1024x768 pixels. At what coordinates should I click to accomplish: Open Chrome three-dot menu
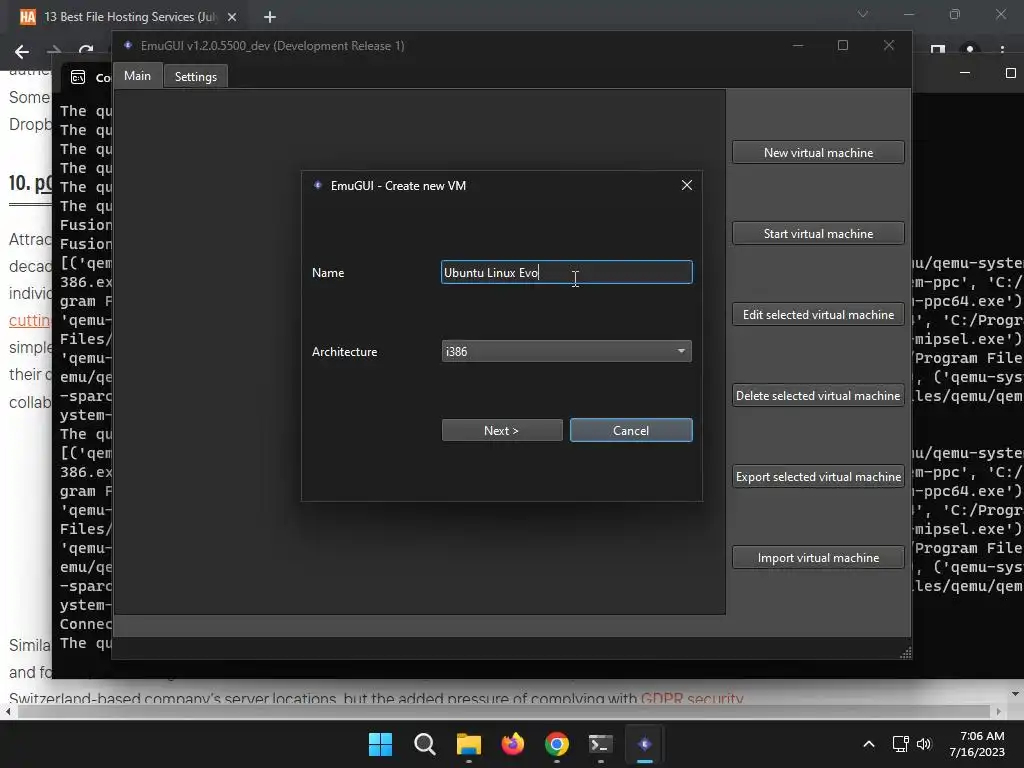(x=1002, y=50)
